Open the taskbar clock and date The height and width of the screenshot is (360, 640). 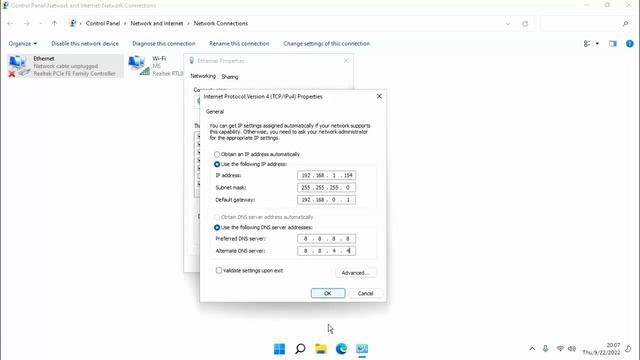coord(601,349)
